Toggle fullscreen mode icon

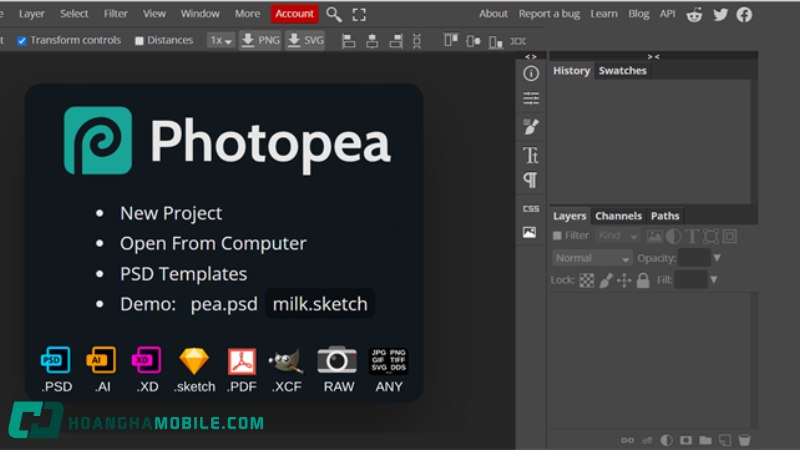tap(359, 14)
